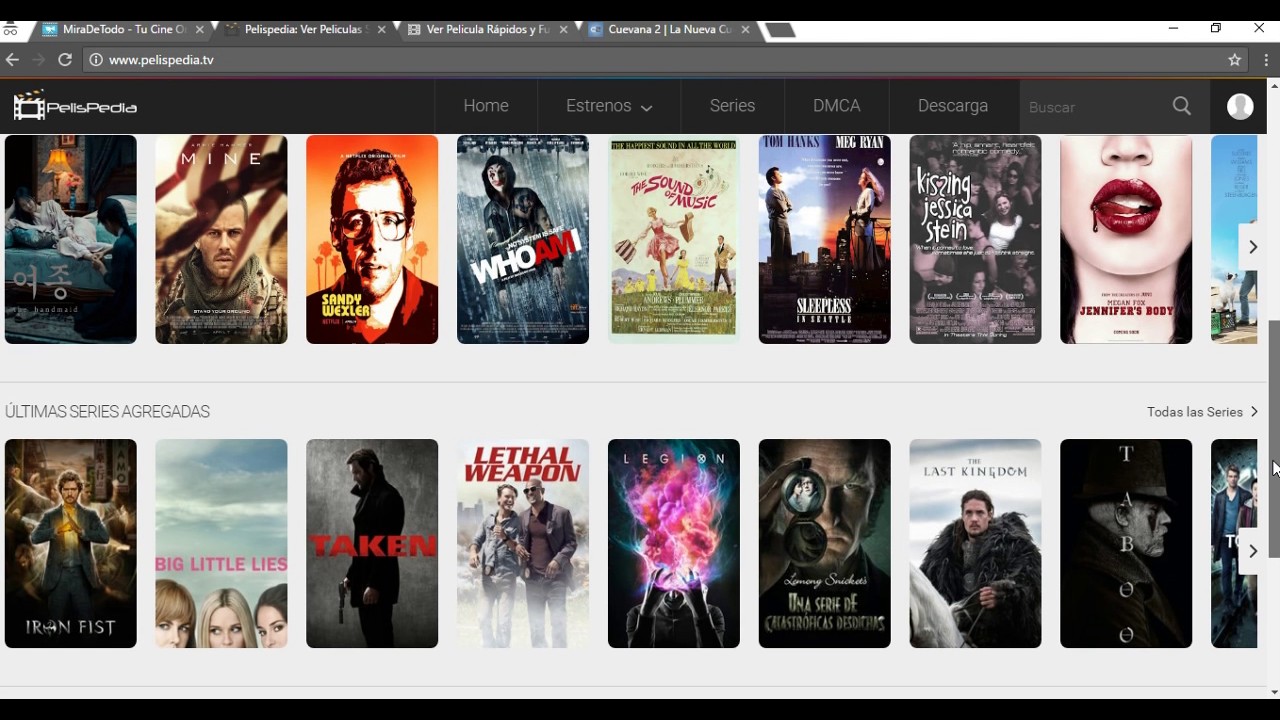
Task: Open the Iron Fist series poster
Action: pyautogui.click(x=70, y=543)
